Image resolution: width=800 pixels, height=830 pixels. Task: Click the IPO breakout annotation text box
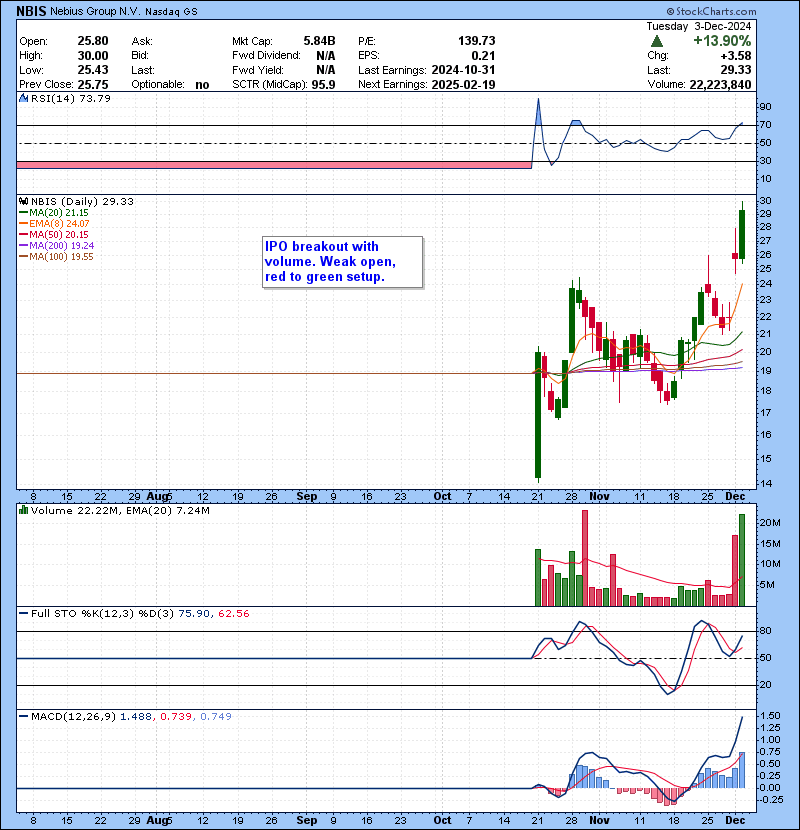coord(343,262)
